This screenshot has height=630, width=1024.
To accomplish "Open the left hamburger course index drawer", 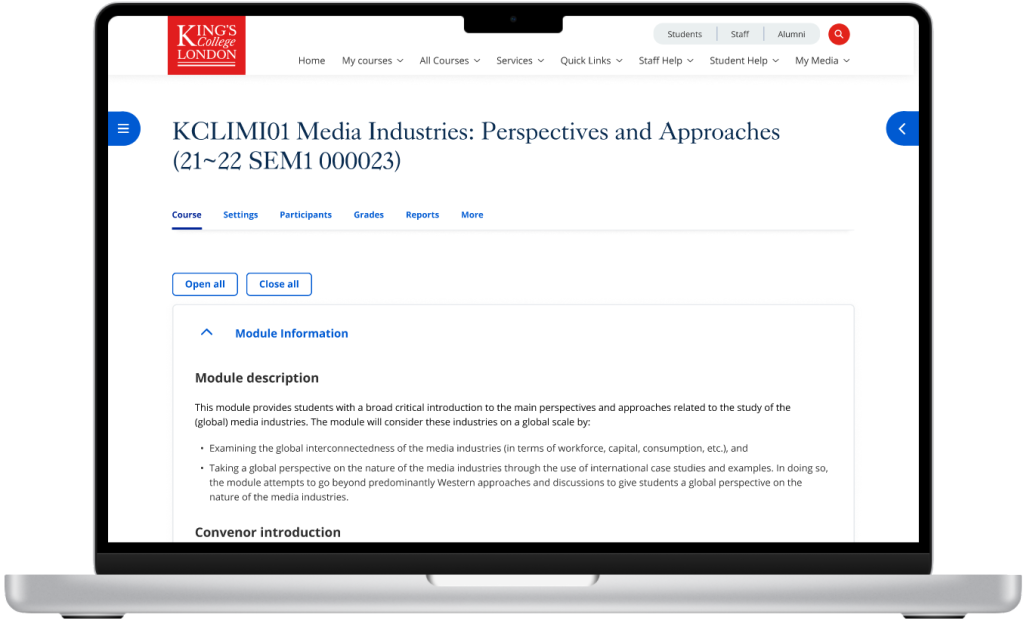I will 124,128.
